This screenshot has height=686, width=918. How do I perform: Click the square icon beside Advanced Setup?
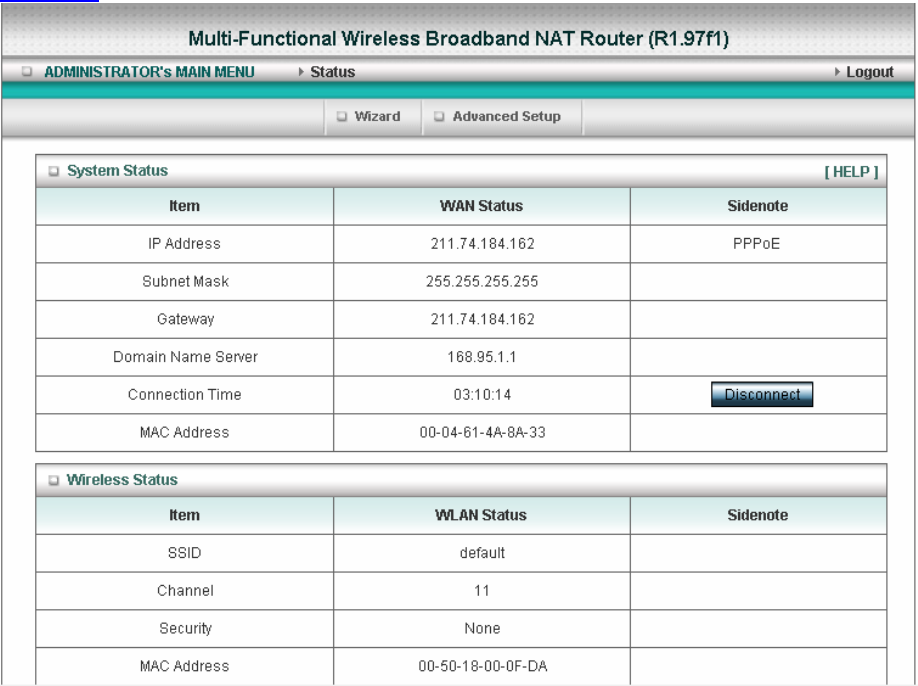pos(439,116)
